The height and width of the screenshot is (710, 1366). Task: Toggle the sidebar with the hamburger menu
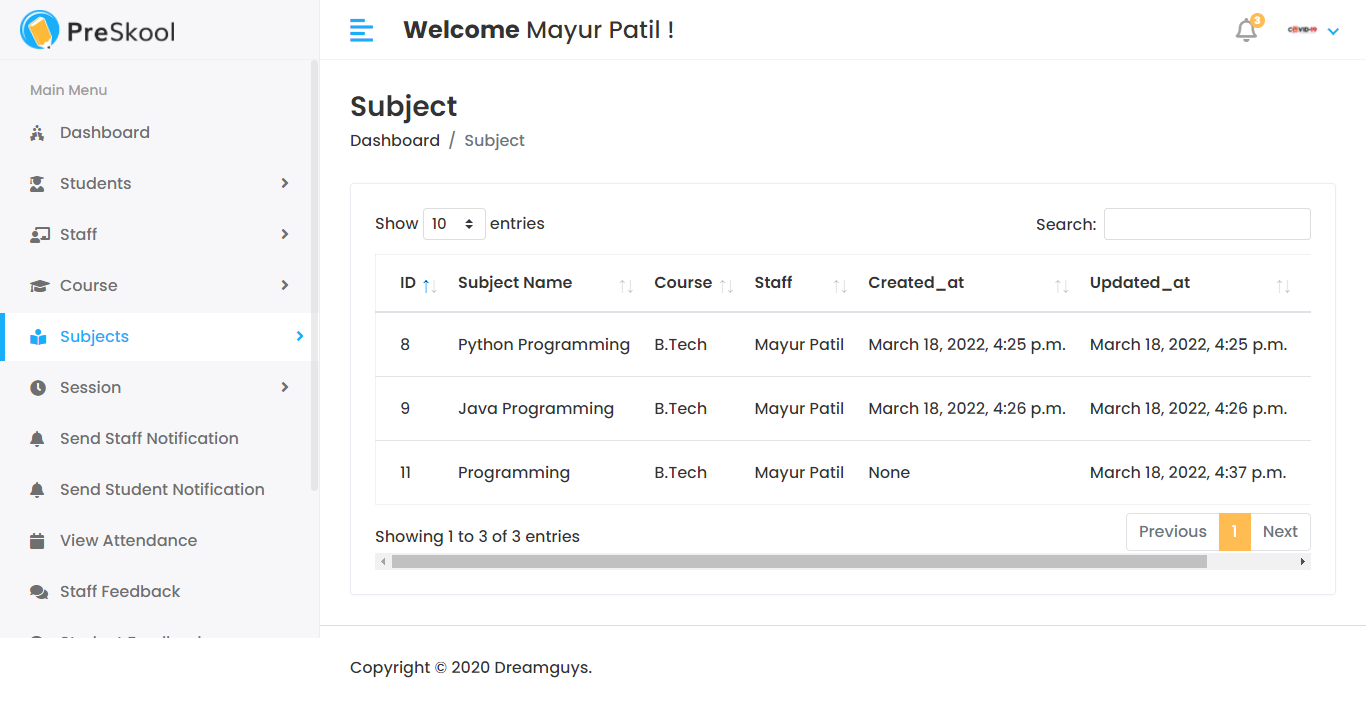(x=361, y=30)
